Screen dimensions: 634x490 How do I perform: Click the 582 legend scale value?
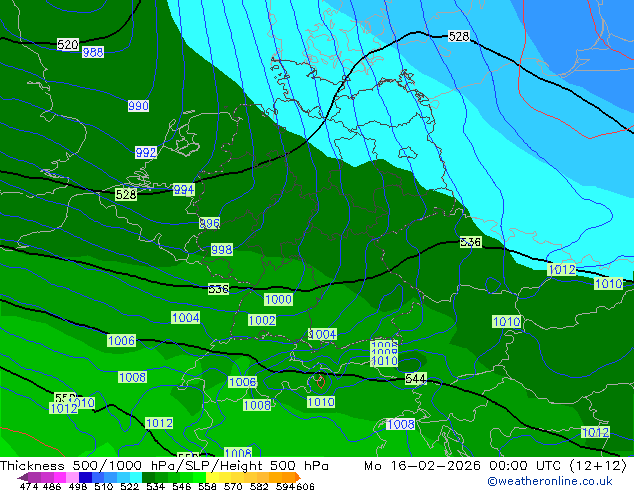pos(259,486)
